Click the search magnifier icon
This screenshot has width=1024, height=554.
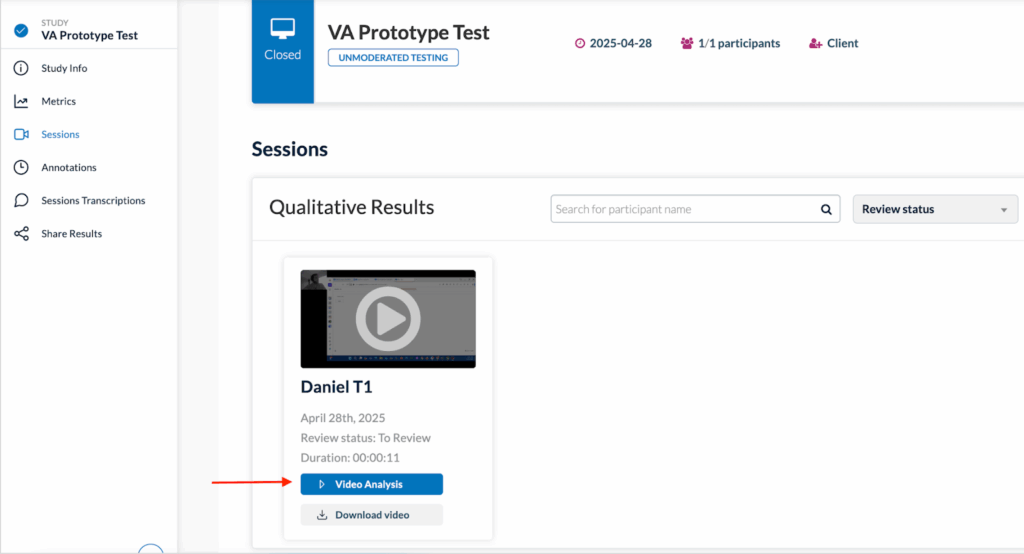826,209
